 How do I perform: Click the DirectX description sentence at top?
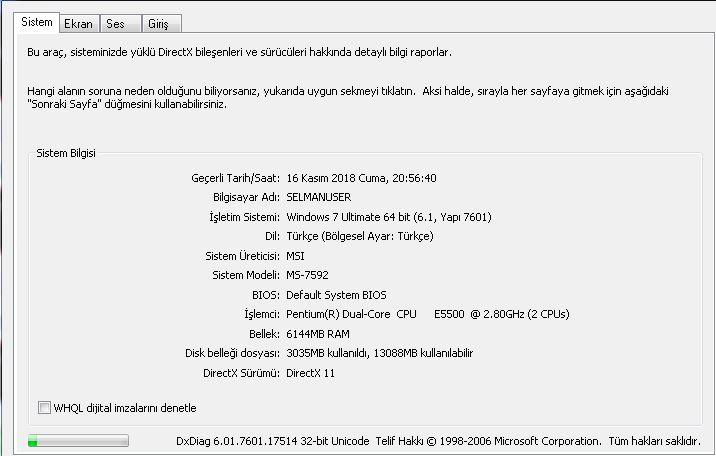point(239,52)
